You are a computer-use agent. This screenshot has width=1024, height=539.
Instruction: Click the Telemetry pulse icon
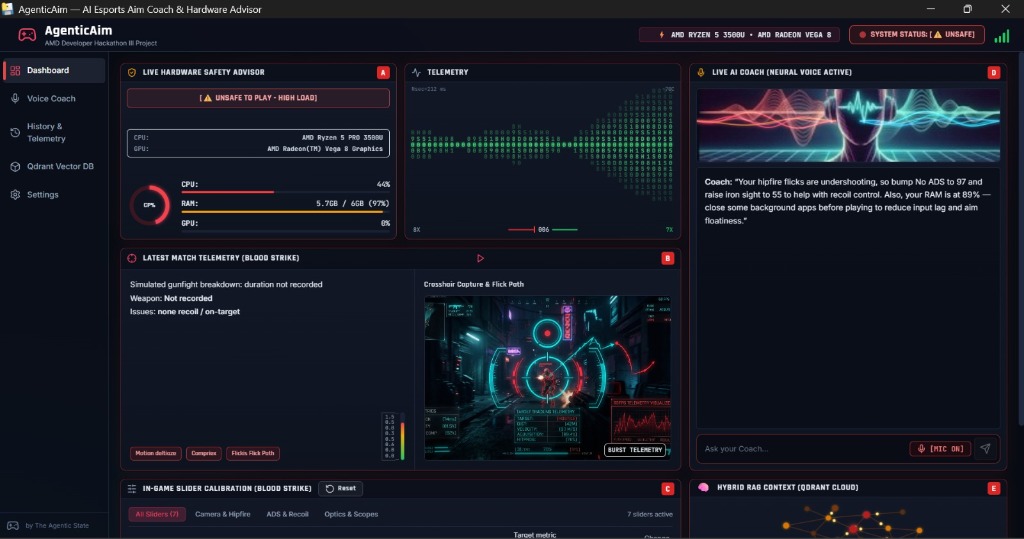(x=417, y=73)
